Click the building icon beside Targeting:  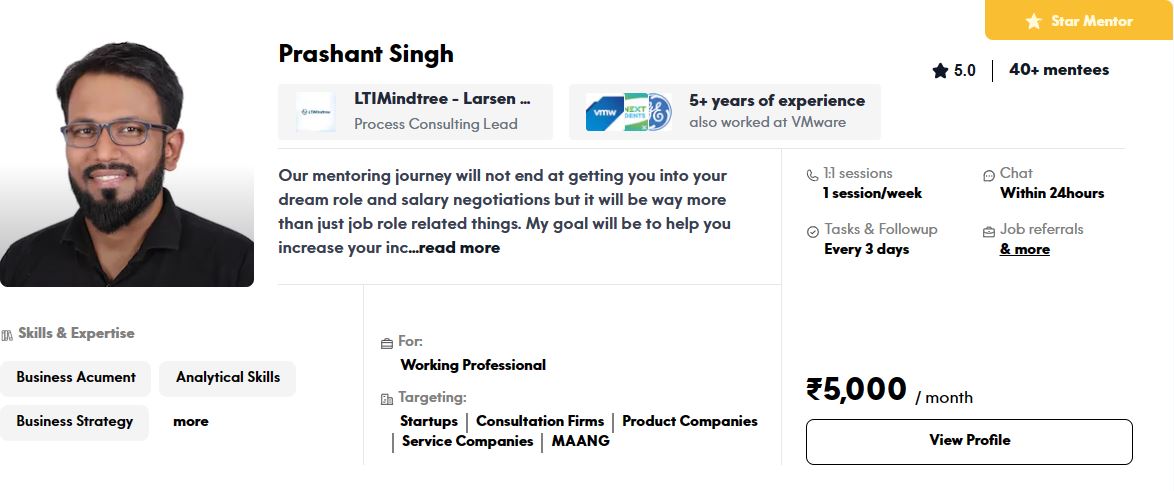click(x=386, y=399)
